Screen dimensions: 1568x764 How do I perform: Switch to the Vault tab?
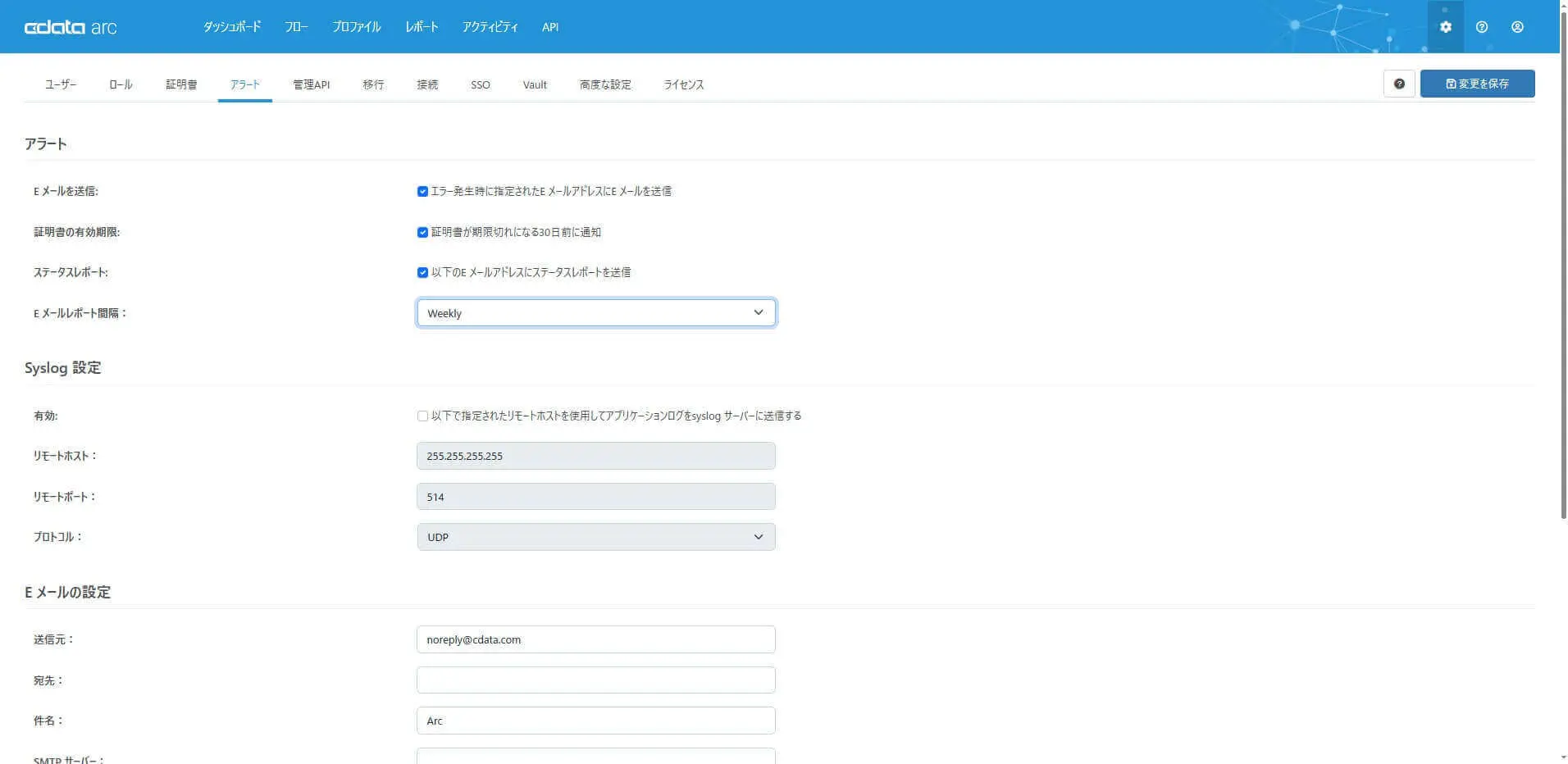pyautogui.click(x=535, y=84)
